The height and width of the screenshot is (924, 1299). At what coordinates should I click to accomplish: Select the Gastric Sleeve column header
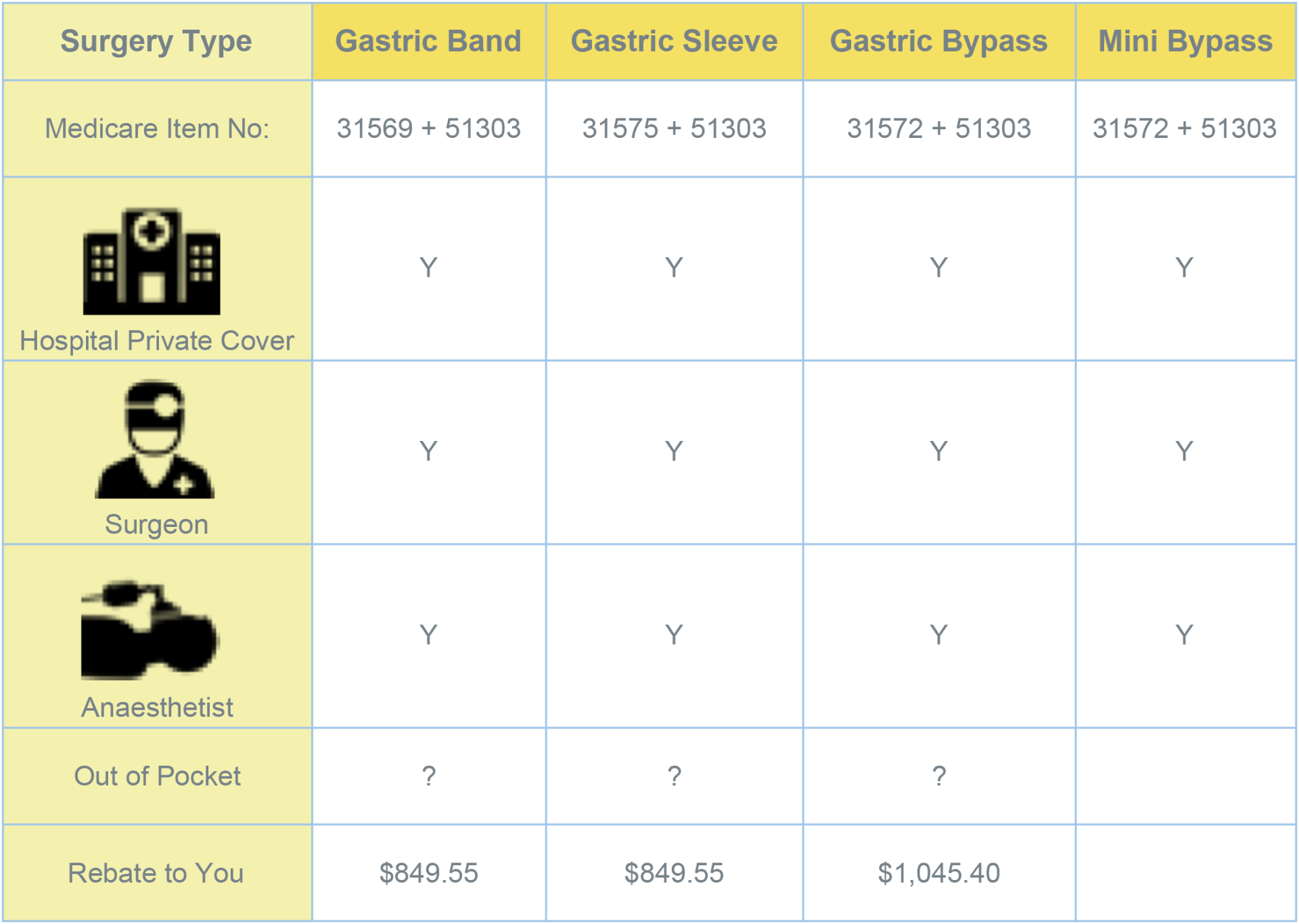click(x=674, y=41)
